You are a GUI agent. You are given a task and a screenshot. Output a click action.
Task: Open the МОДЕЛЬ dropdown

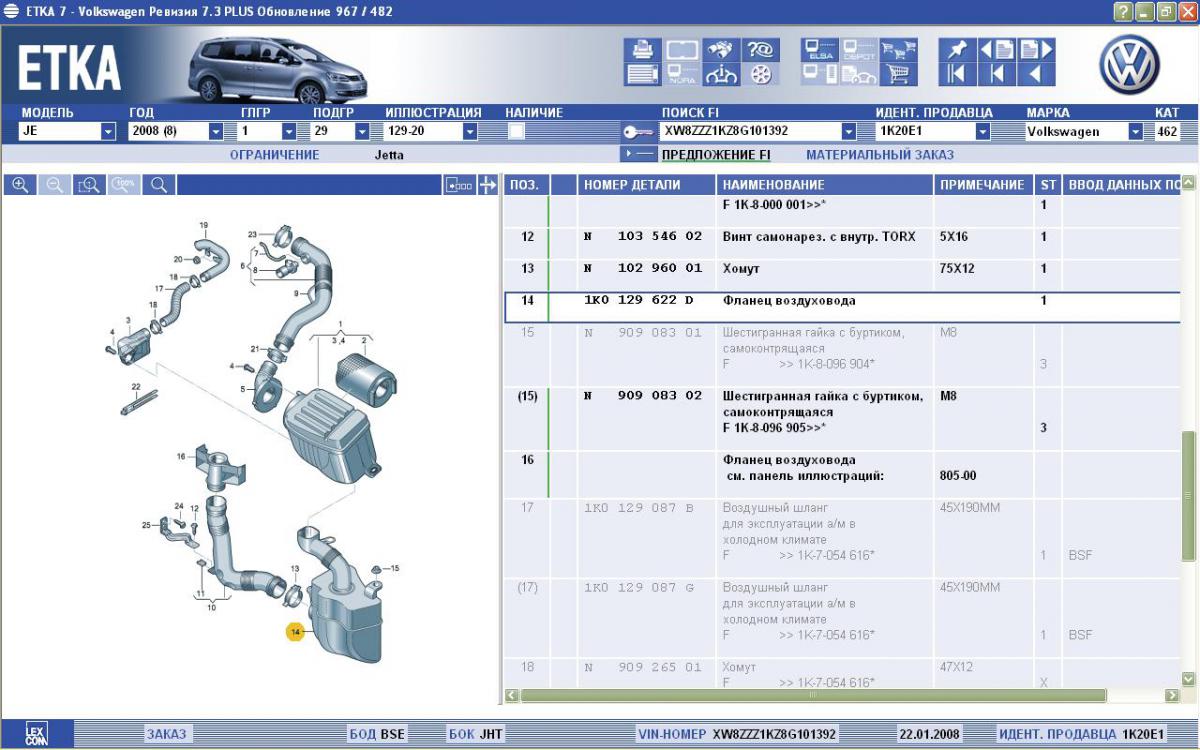108,131
